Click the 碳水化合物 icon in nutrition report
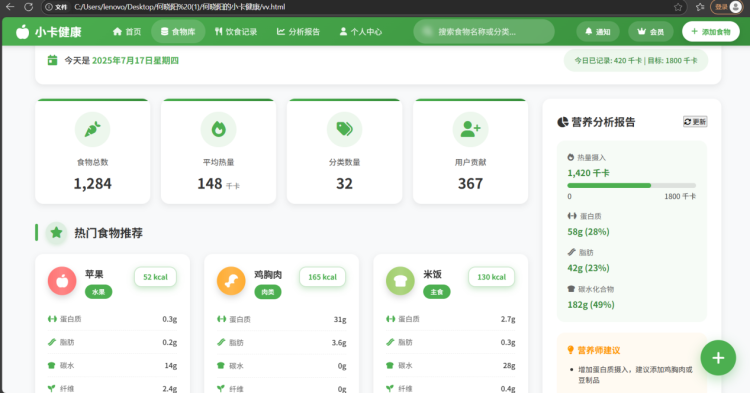The height and width of the screenshot is (393, 750). pos(571,289)
